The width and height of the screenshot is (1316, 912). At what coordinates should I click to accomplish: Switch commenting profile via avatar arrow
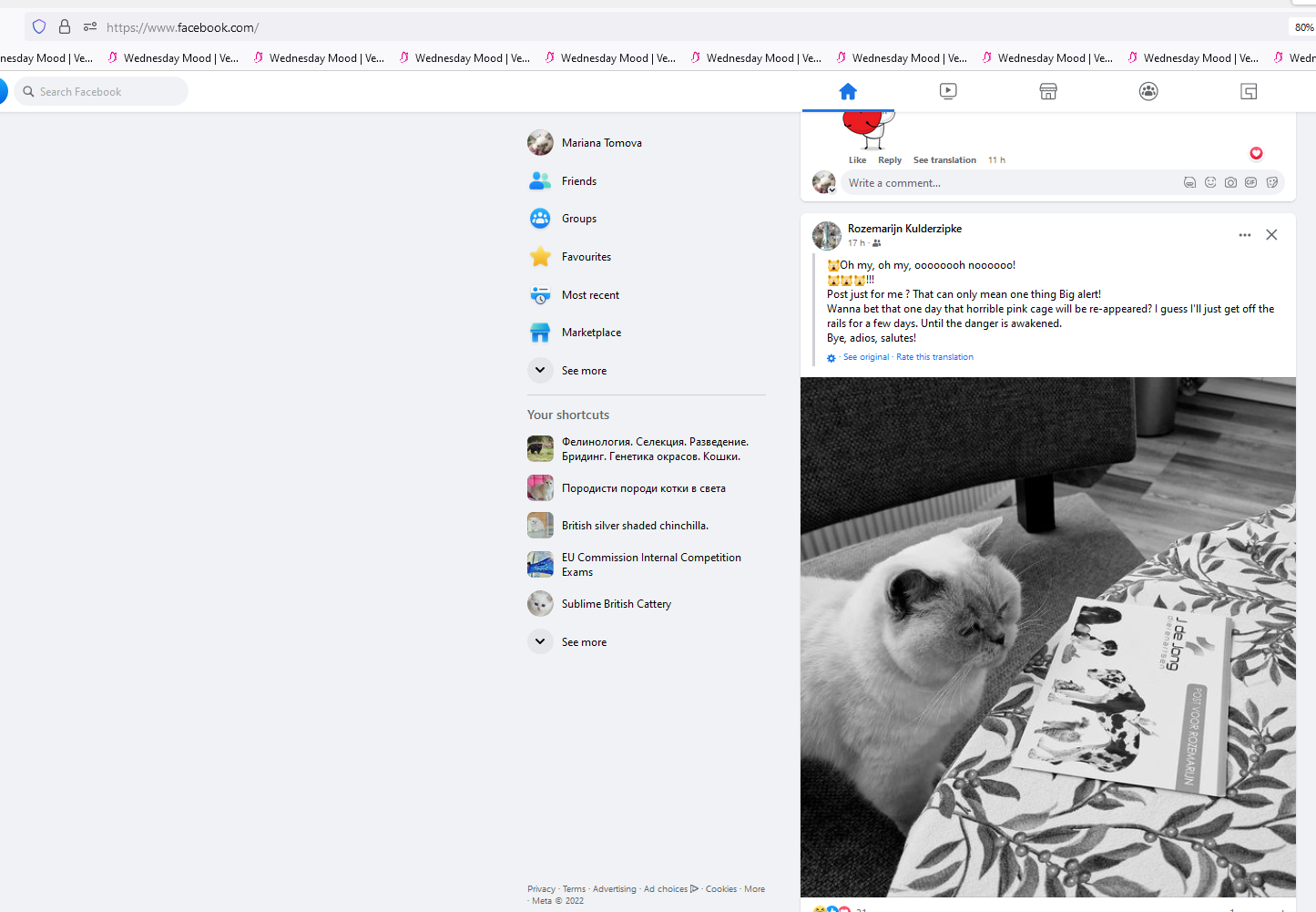831,190
